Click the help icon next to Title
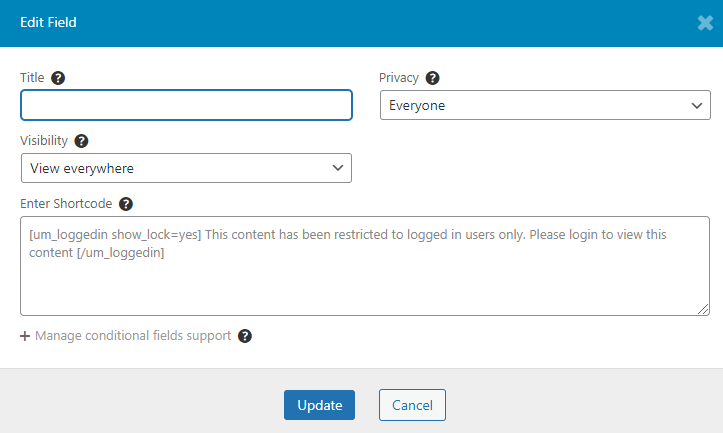723x433 pixels. pyautogui.click(x=58, y=78)
